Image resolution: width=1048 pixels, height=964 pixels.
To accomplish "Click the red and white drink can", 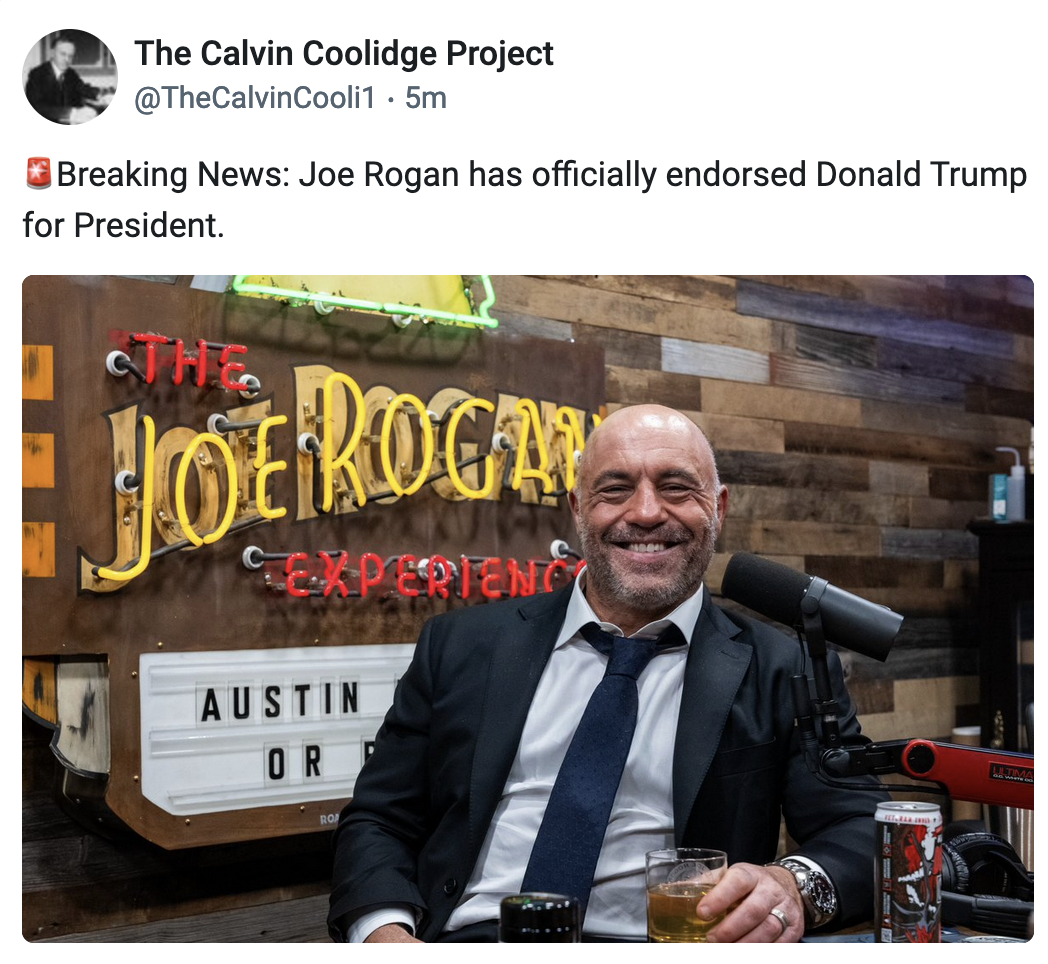I will [x=908, y=871].
